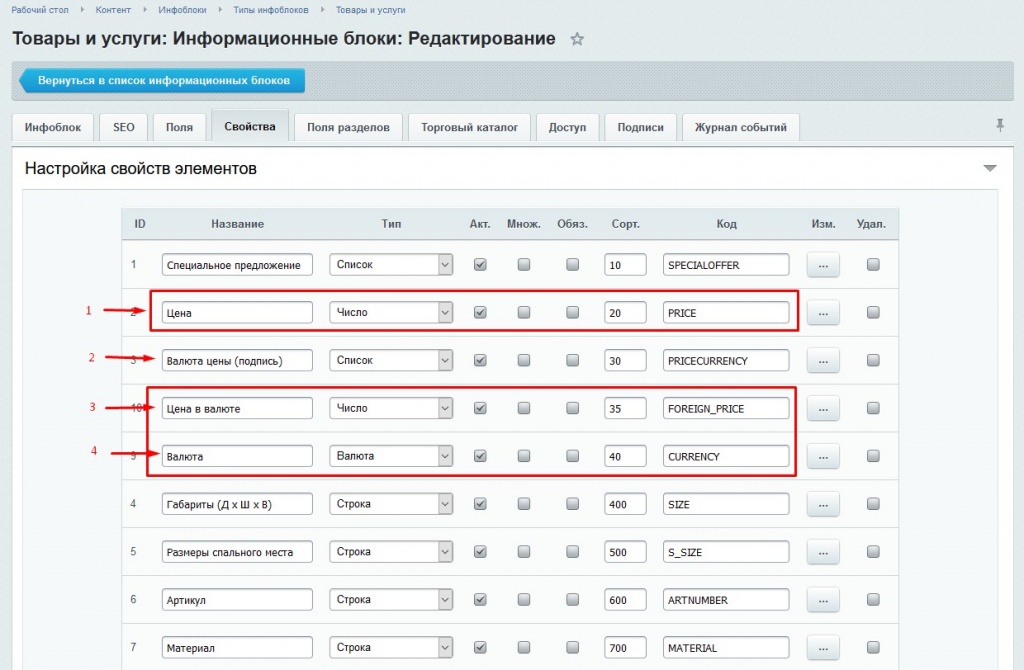Screen dimensions: 1024x670
Task: Switch to the SEO tab
Action: pyautogui.click(x=123, y=127)
